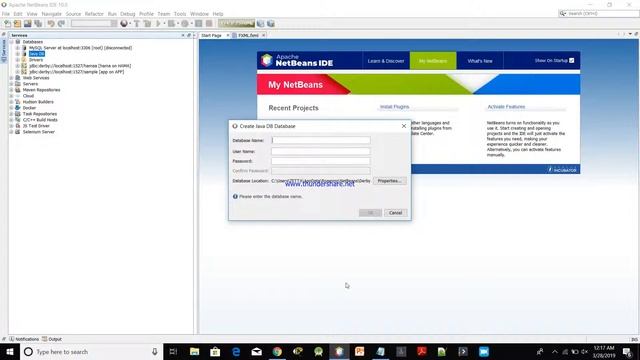Select the Learn & Discover tab
Viewport: 640px width, 360px height.
point(386,61)
